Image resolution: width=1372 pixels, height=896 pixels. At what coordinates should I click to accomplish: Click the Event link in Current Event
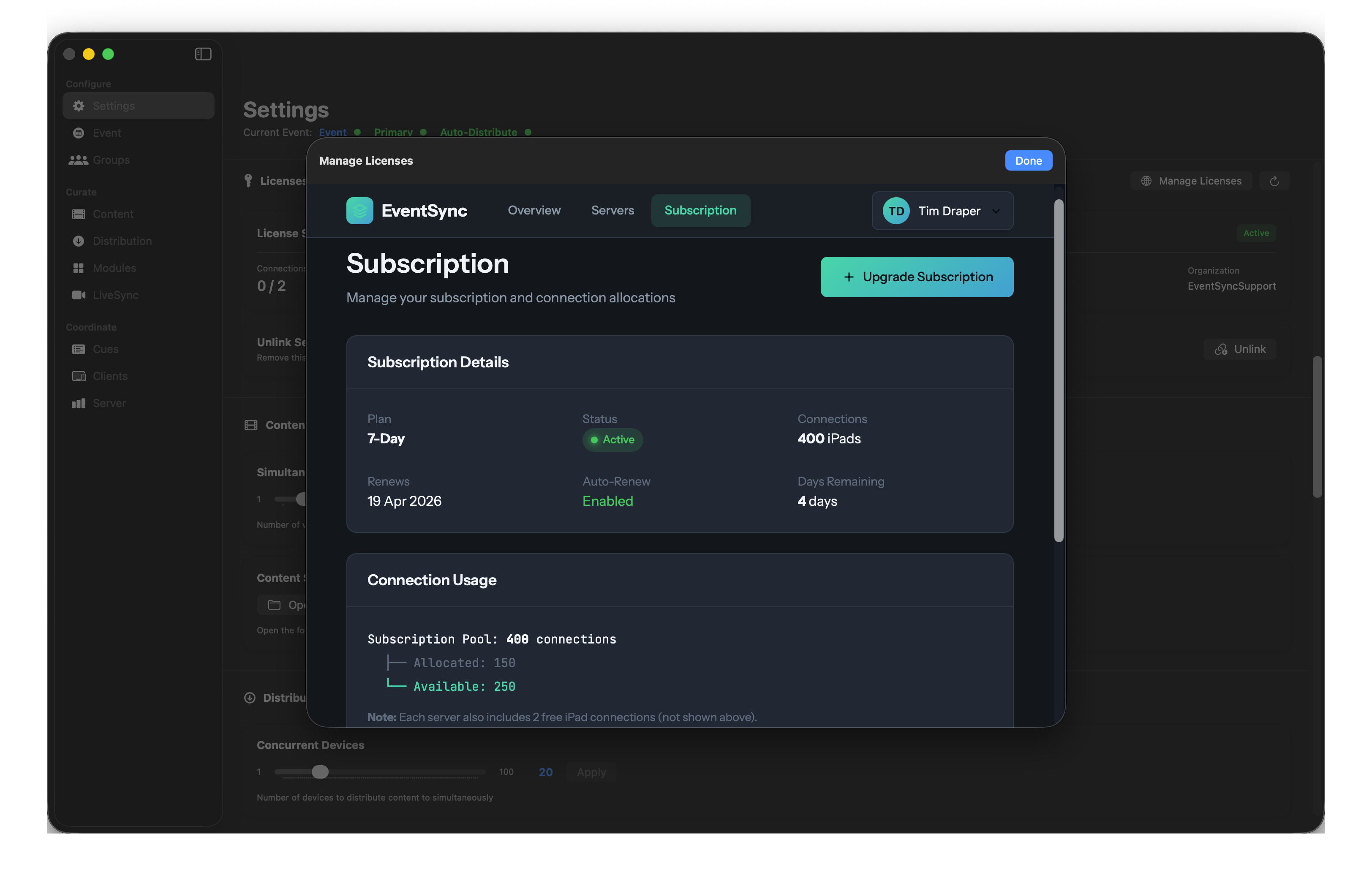point(332,133)
